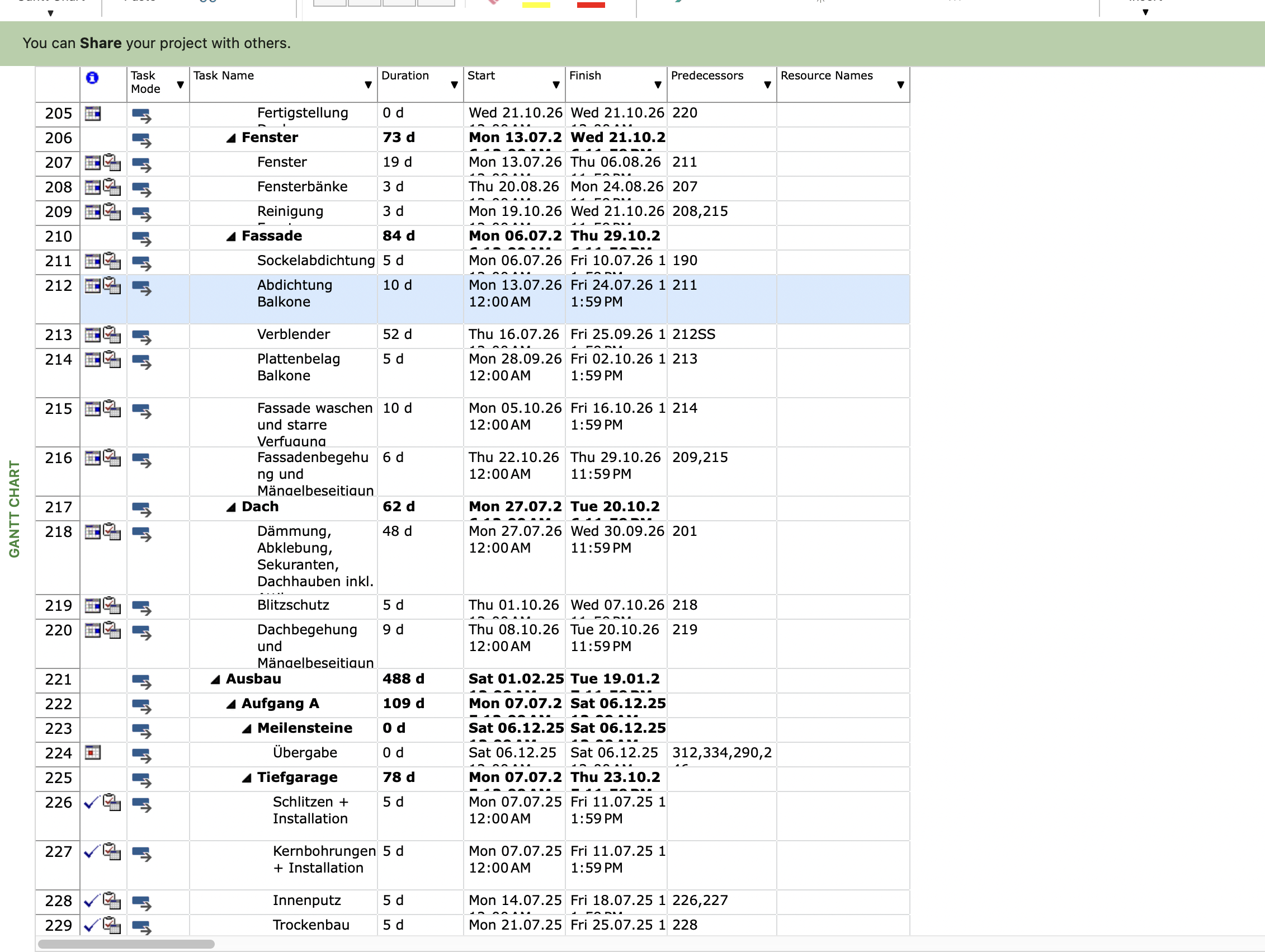This screenshot has height=952, width=1265.
Task: Click the notes icon in row 220
Action: click(112, 630)
